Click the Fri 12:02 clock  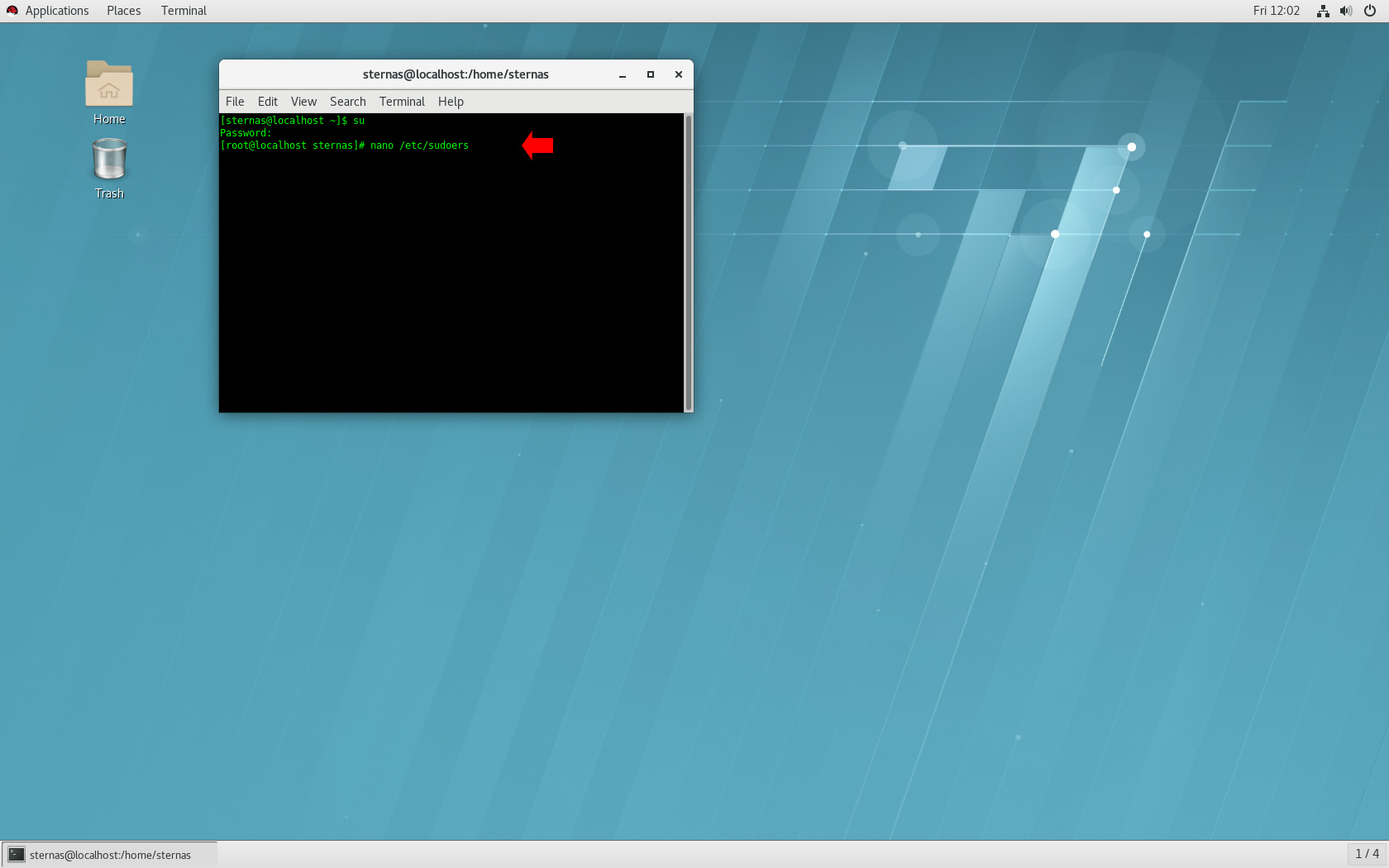tap(1277, 11)
